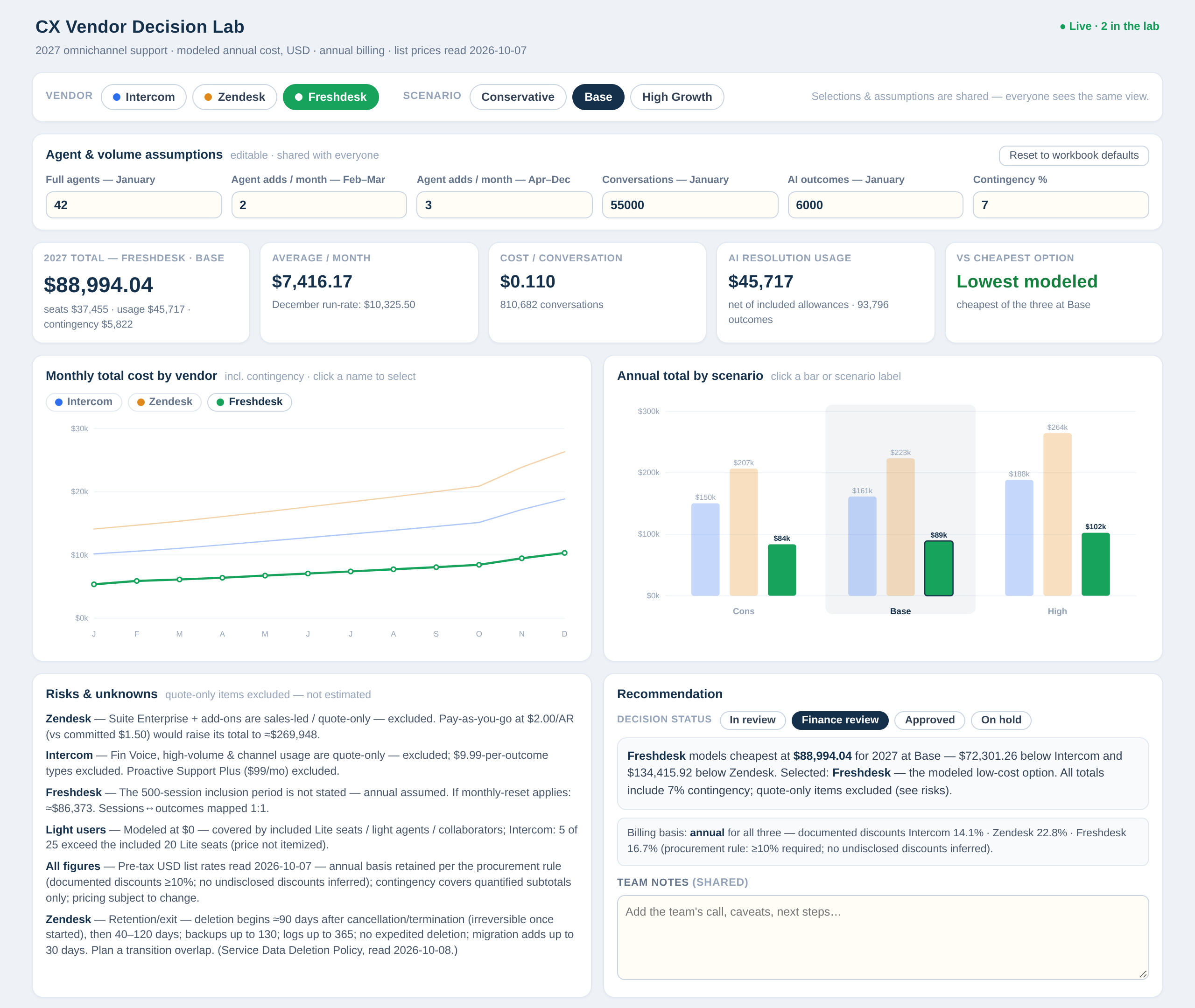
Task: Switch scenario to Base
Action: click(x=598, y=97)
